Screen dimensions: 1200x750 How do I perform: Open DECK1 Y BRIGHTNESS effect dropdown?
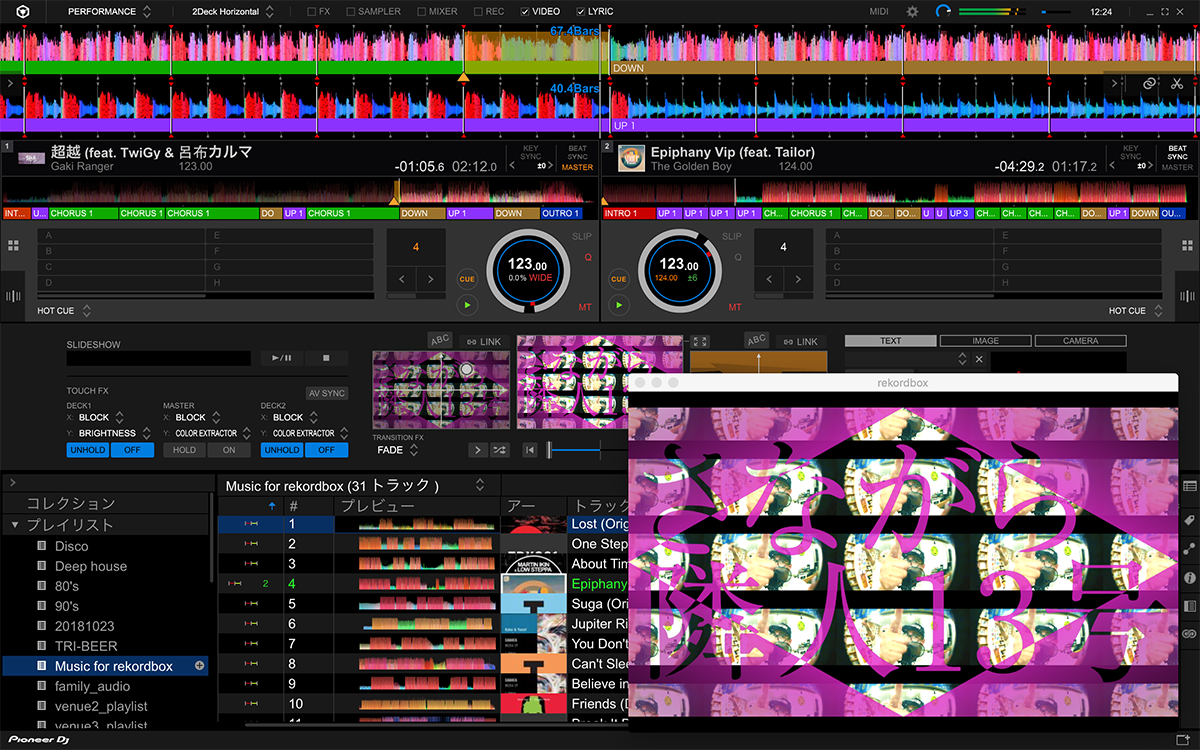pyautogui.click(x=109, y=433)
